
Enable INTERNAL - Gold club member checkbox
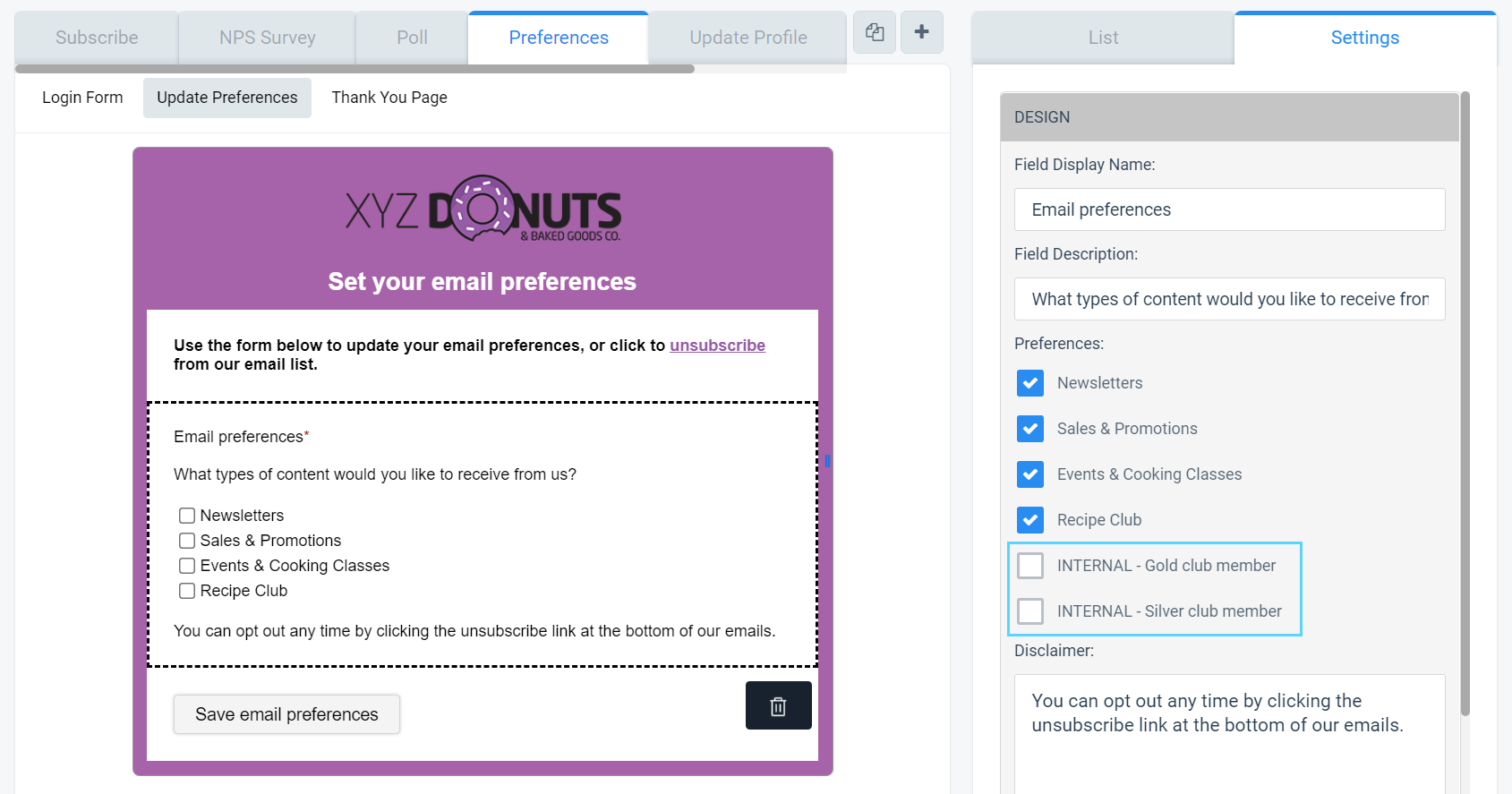point(1030,566)
